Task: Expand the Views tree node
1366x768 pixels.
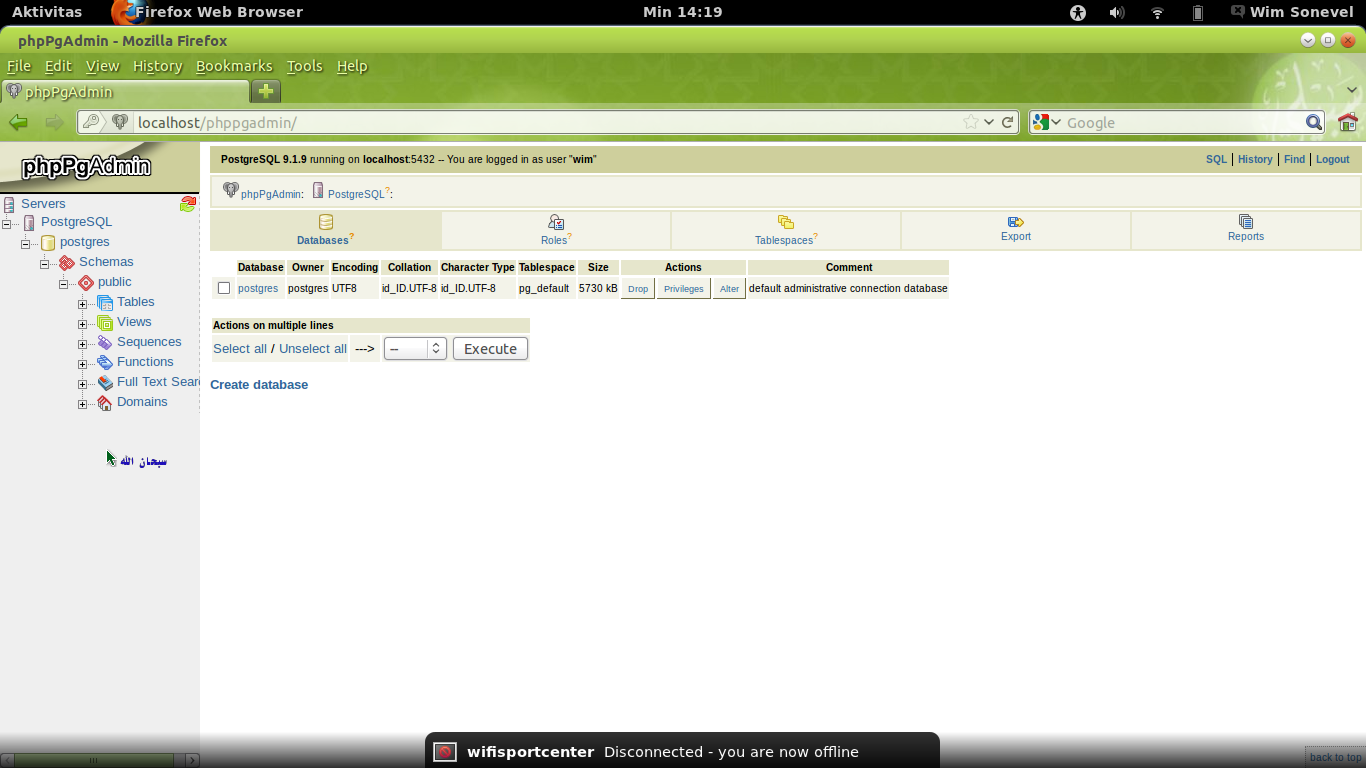Action: [83, 323]
